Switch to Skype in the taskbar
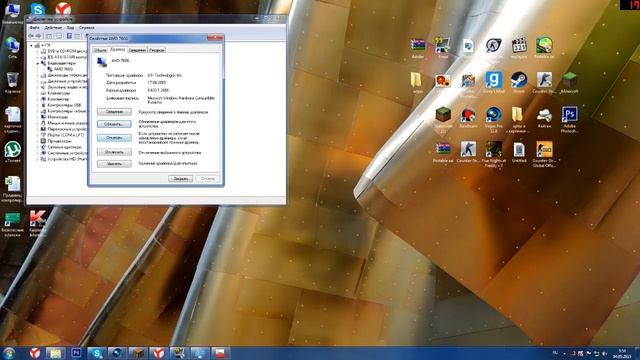Image resolution: width=640 pixels, height=360 pixels. coord(97,353)
